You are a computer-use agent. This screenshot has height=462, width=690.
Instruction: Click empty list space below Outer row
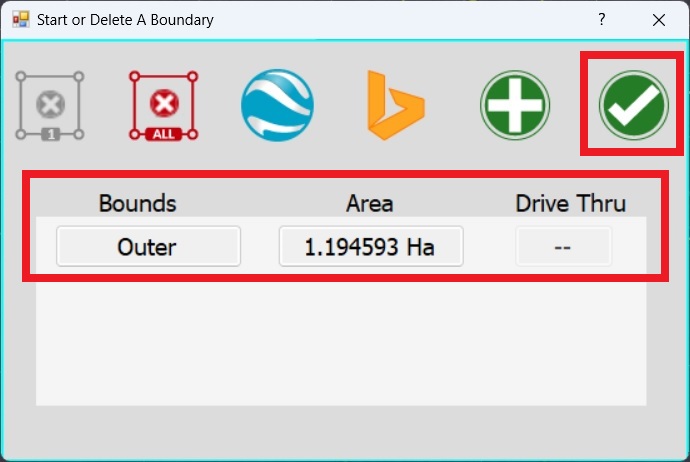tap(340, 340)
